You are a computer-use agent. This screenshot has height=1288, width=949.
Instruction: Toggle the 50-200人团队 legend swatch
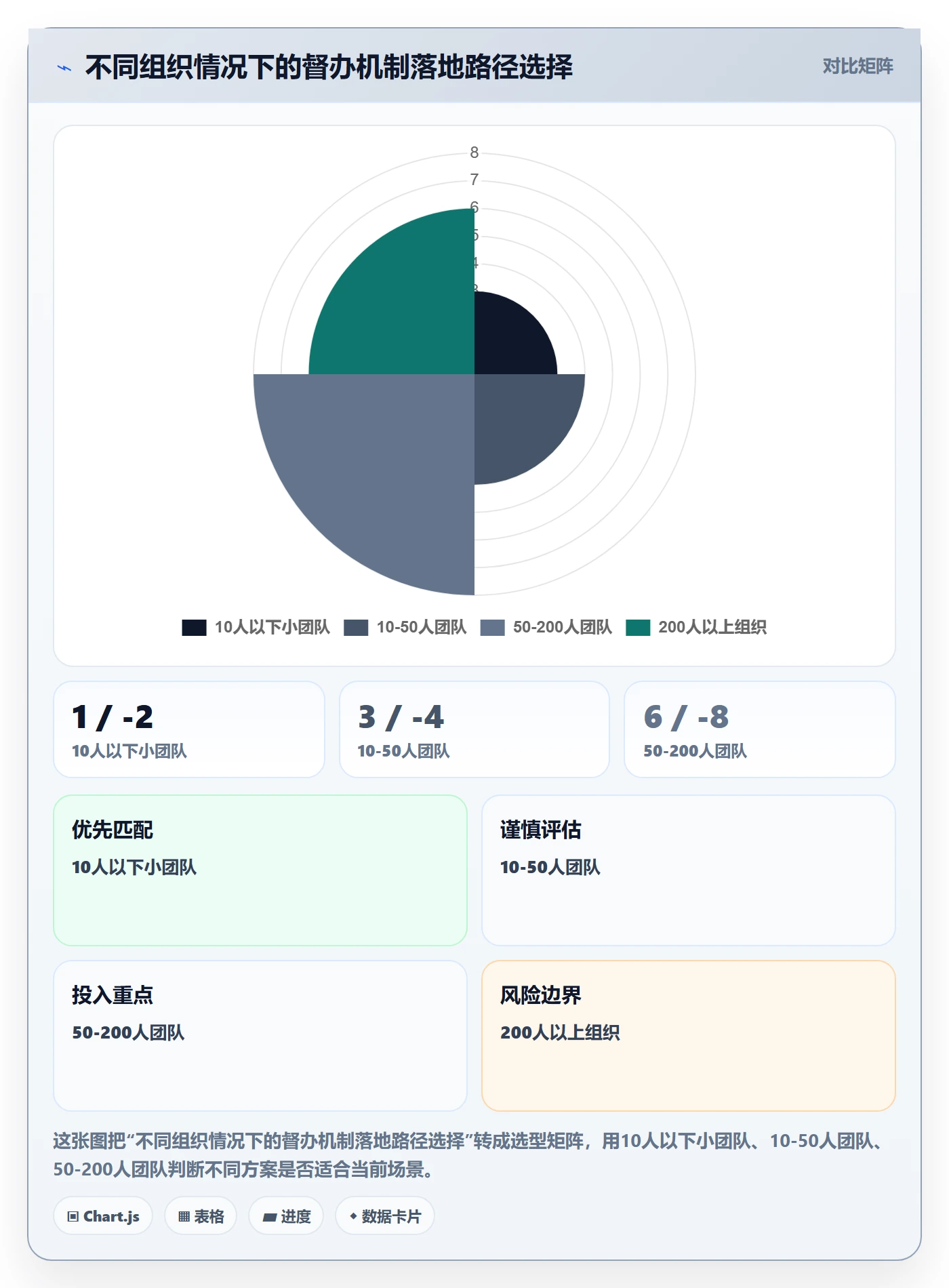(x=492, y=628)
